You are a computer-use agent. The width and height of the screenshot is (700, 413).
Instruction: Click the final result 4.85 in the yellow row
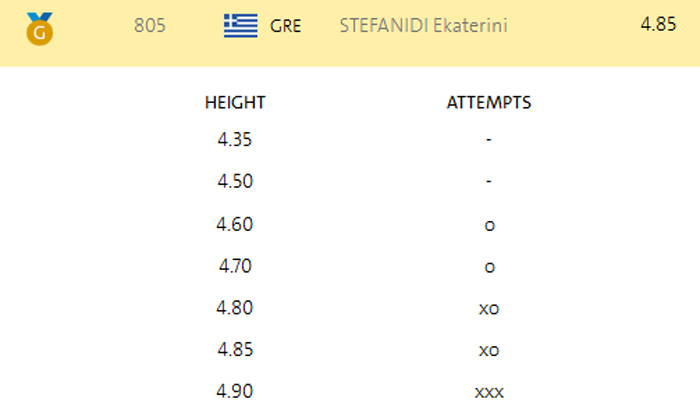pyautogui.click(x=660, y=23)
